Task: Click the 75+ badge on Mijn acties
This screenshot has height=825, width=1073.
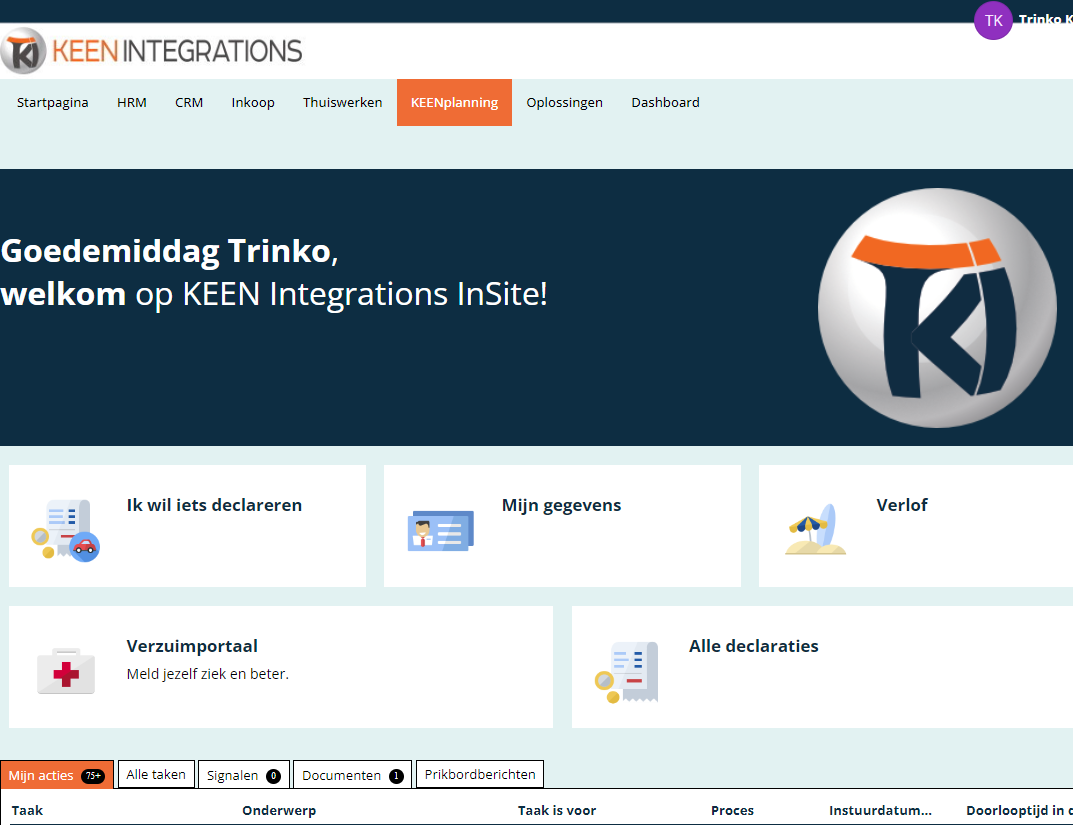Action: (92, 776)
